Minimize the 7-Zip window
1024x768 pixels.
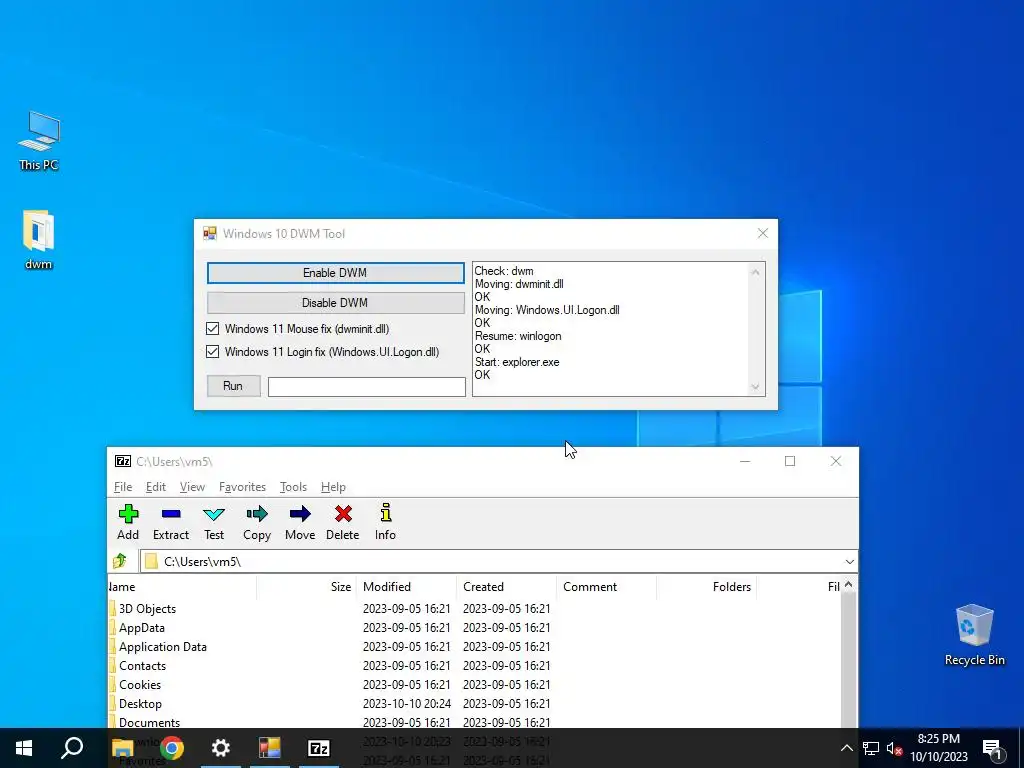744,461
